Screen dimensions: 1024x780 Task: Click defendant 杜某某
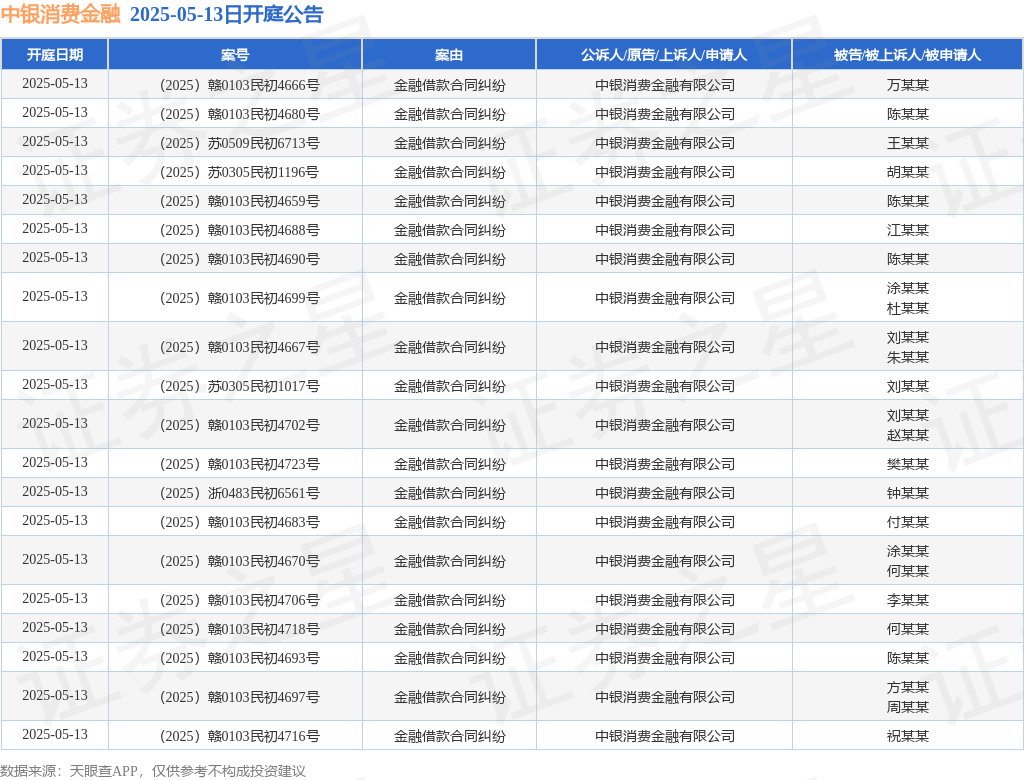pyautogui.click(x=908, y=308)
